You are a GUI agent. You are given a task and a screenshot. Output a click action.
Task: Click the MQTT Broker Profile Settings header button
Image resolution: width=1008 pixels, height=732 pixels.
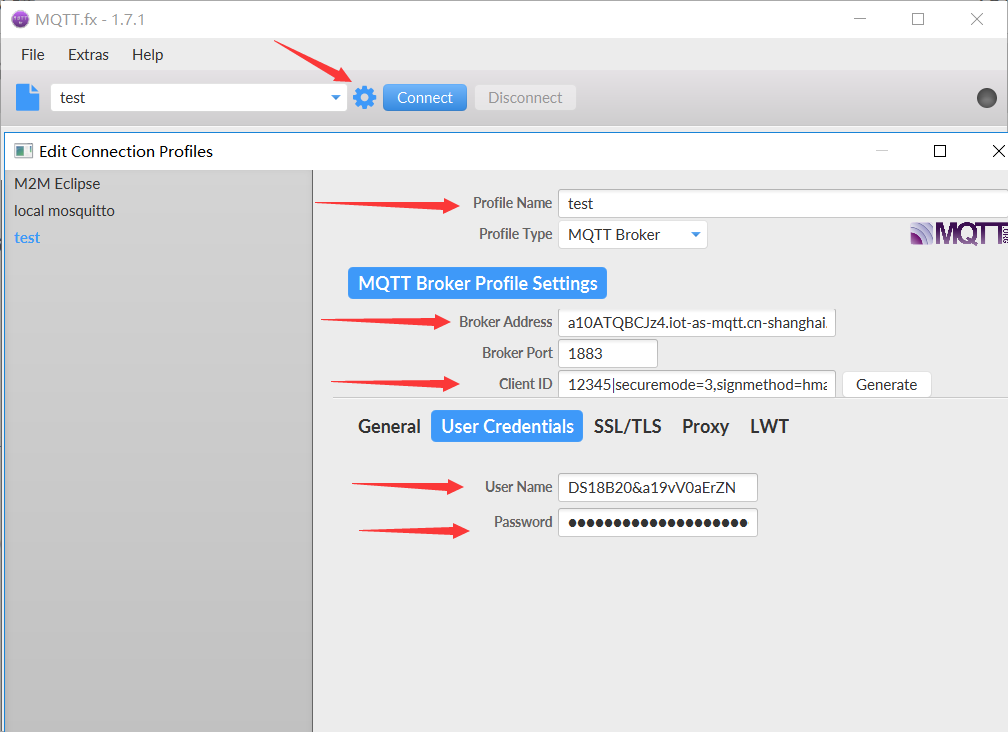tap(477, 283)
